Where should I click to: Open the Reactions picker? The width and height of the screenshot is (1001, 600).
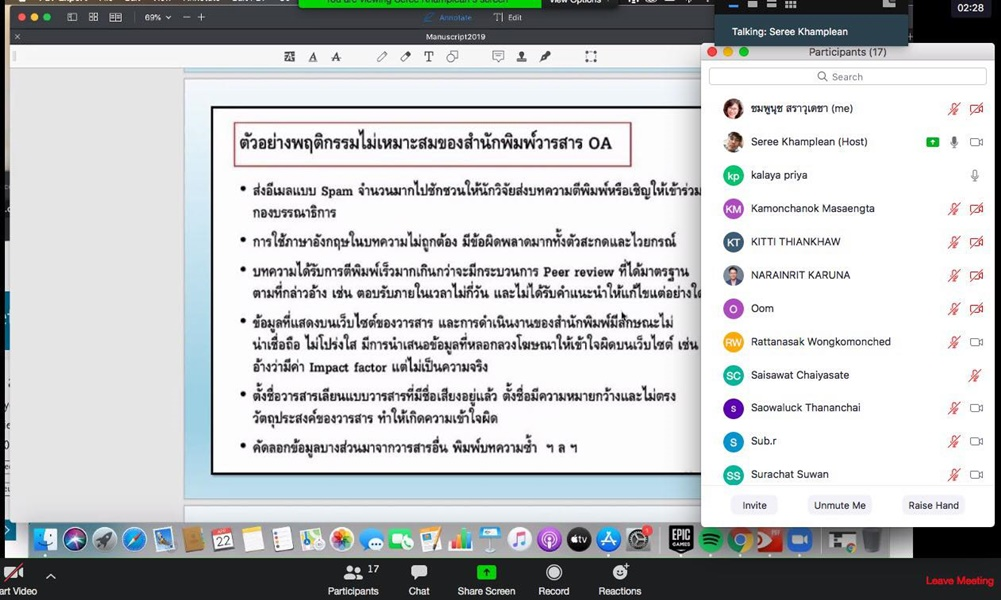tap(620, 578)
